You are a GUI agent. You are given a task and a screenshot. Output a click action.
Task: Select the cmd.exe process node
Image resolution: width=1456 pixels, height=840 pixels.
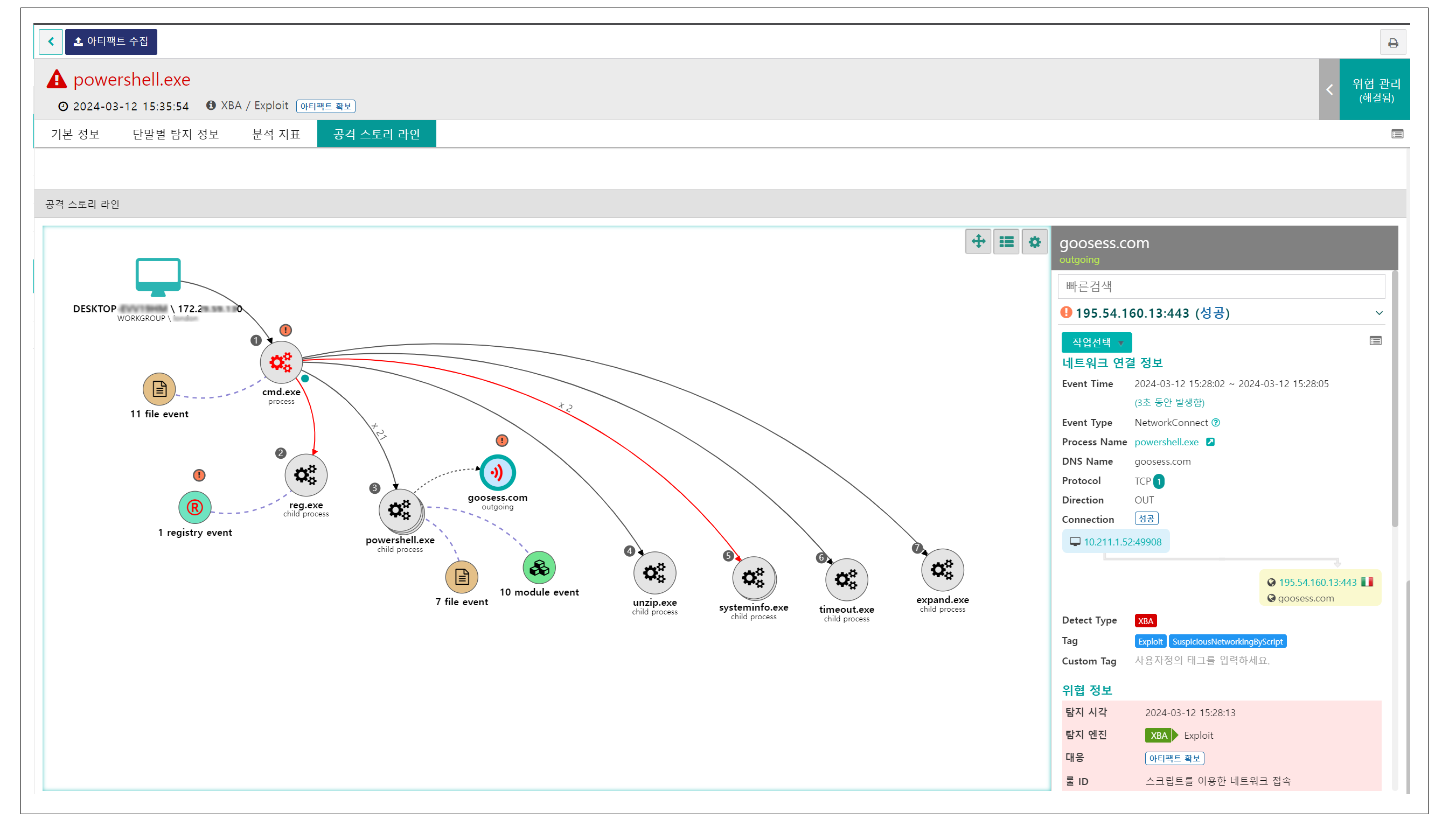[281, 362]
